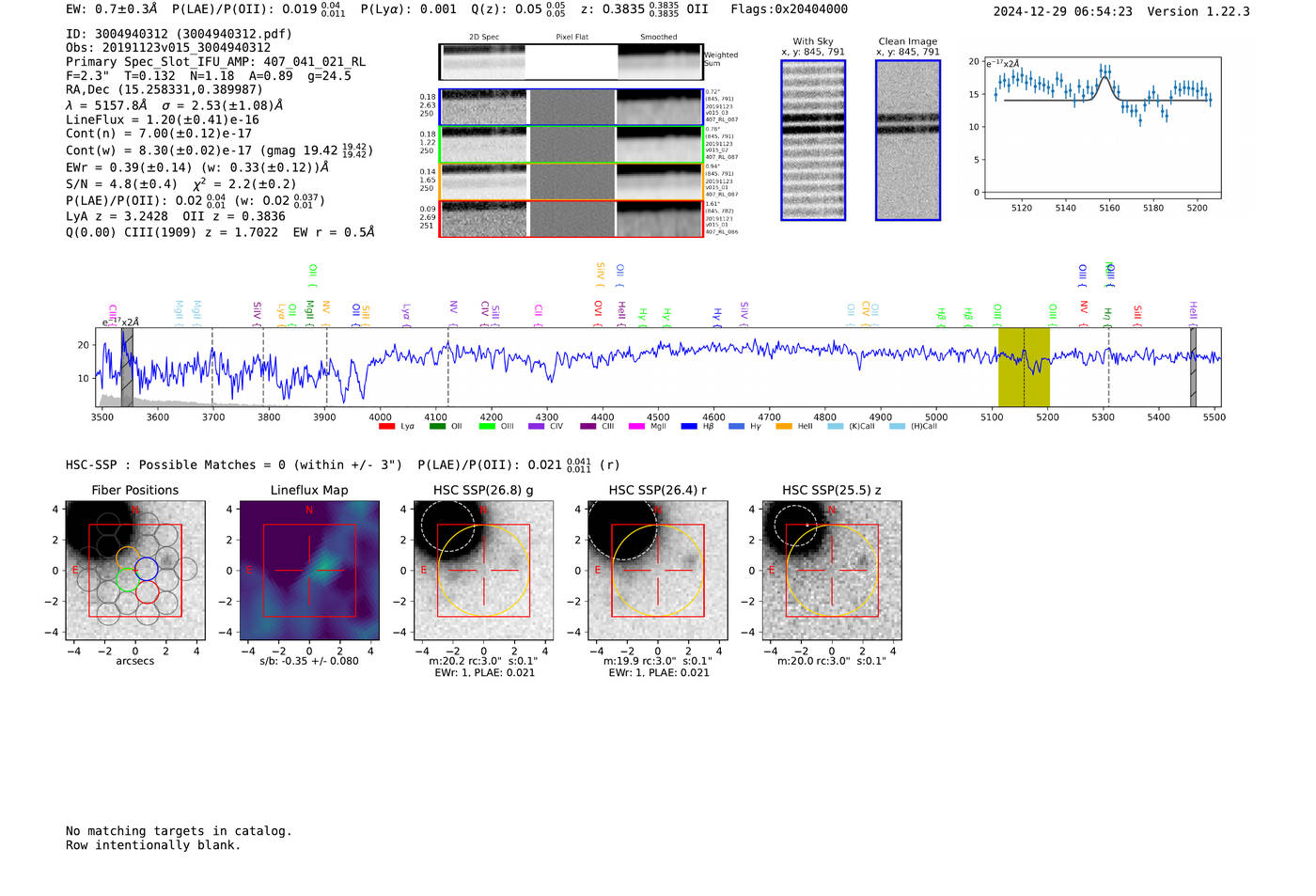Click the gray hatched band near 3540

[x=127, y=367]
